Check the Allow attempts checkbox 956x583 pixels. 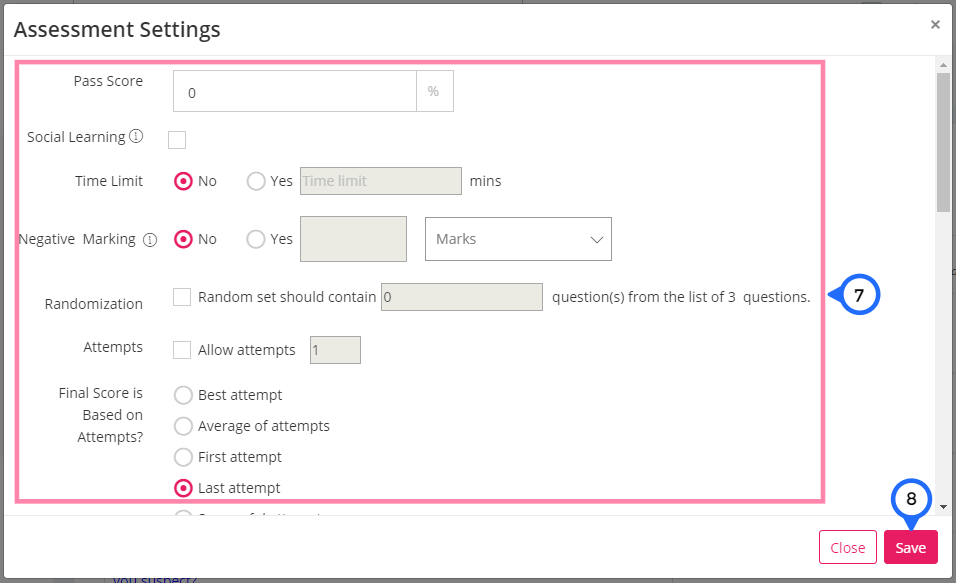pyautogui.click(x=182, y=350)
